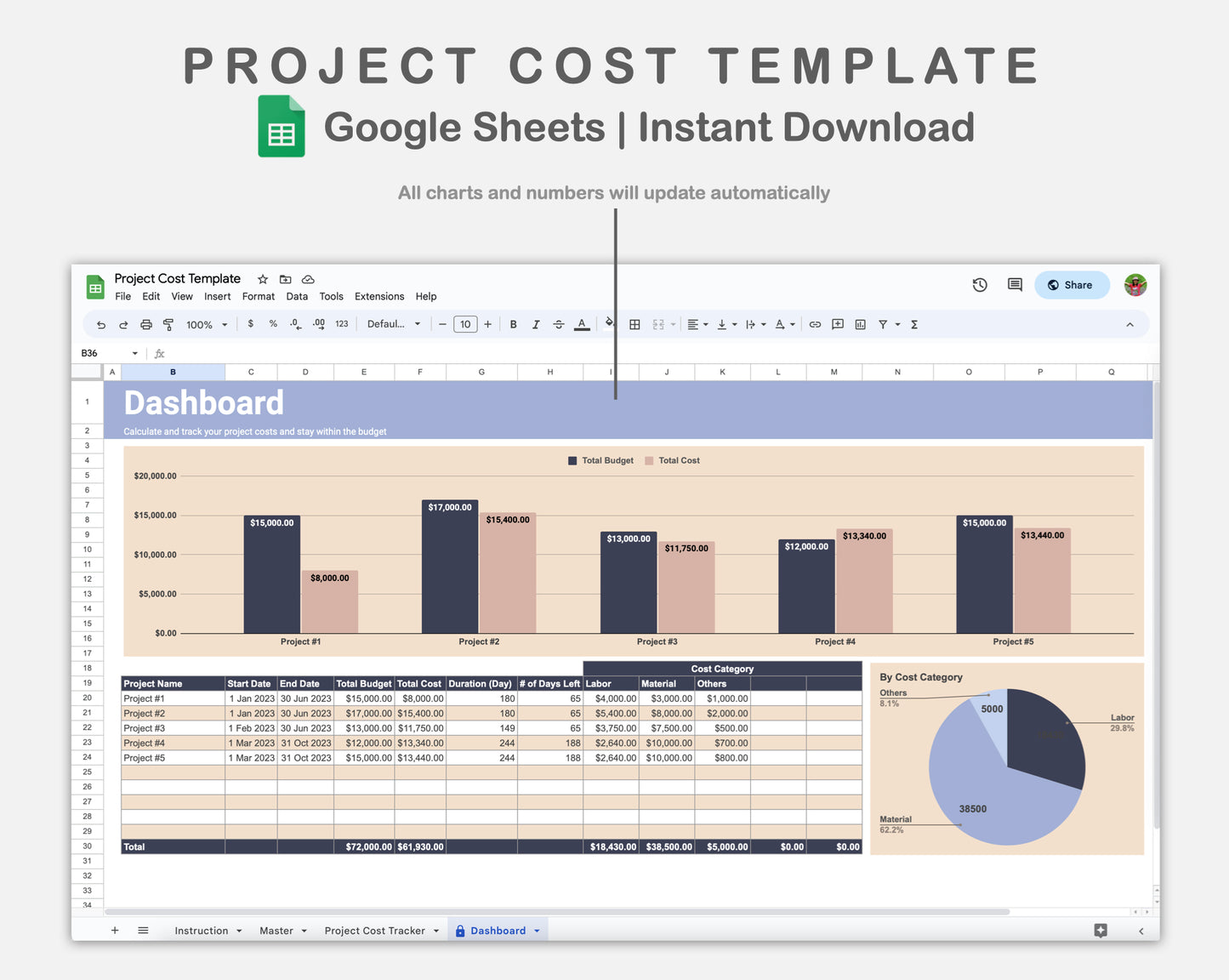Switch to the Project Cost Tracker sheet
The image size is (1229, 980).
coord(374,930)
